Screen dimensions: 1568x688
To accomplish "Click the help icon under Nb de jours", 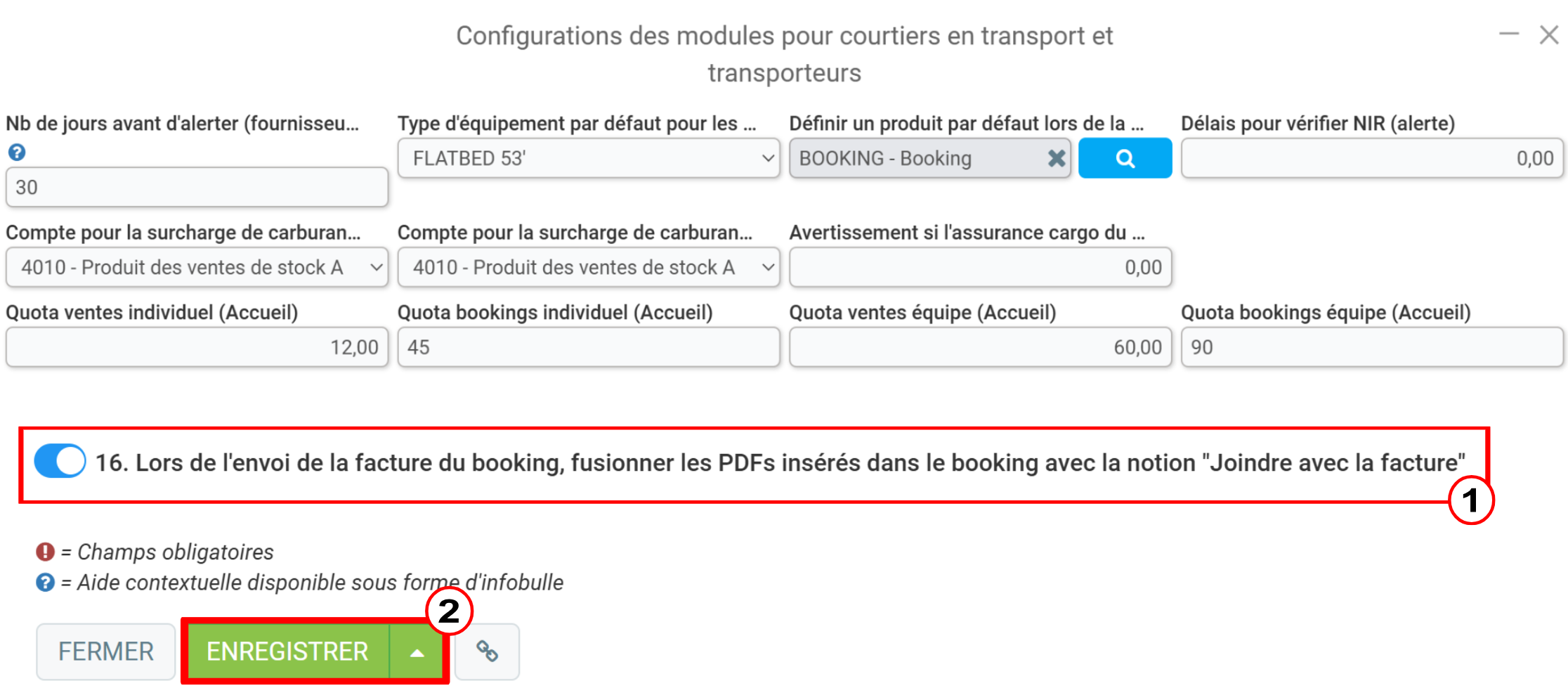I will click(17, 152).
